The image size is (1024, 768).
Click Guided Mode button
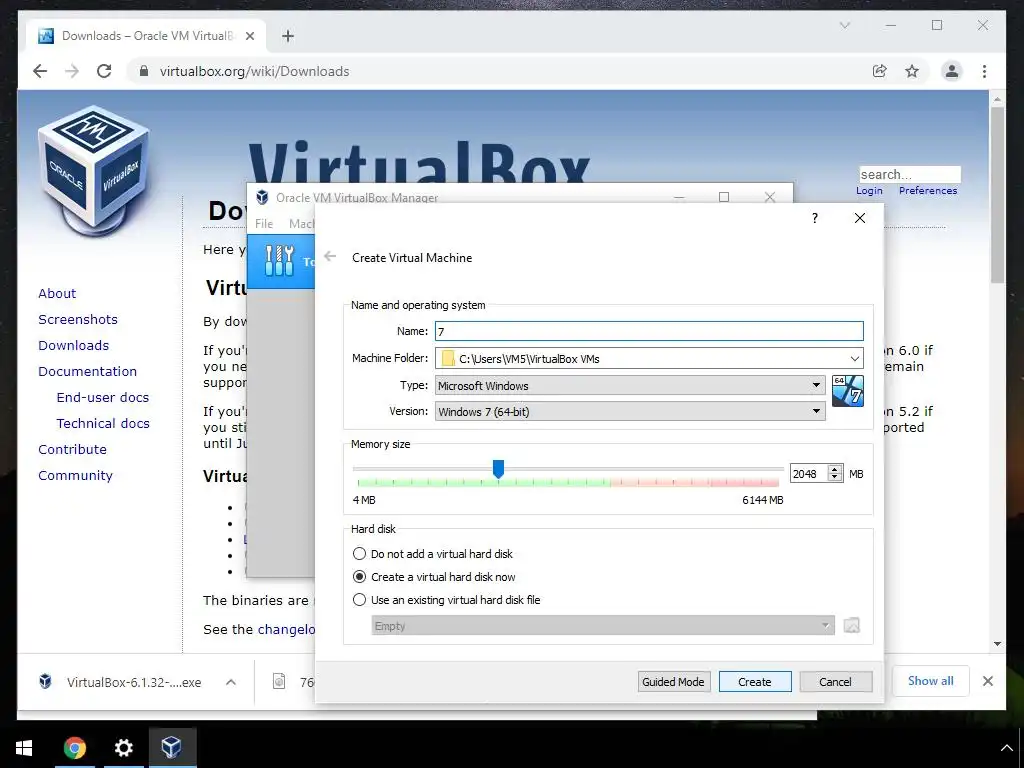tap(673, 682)
